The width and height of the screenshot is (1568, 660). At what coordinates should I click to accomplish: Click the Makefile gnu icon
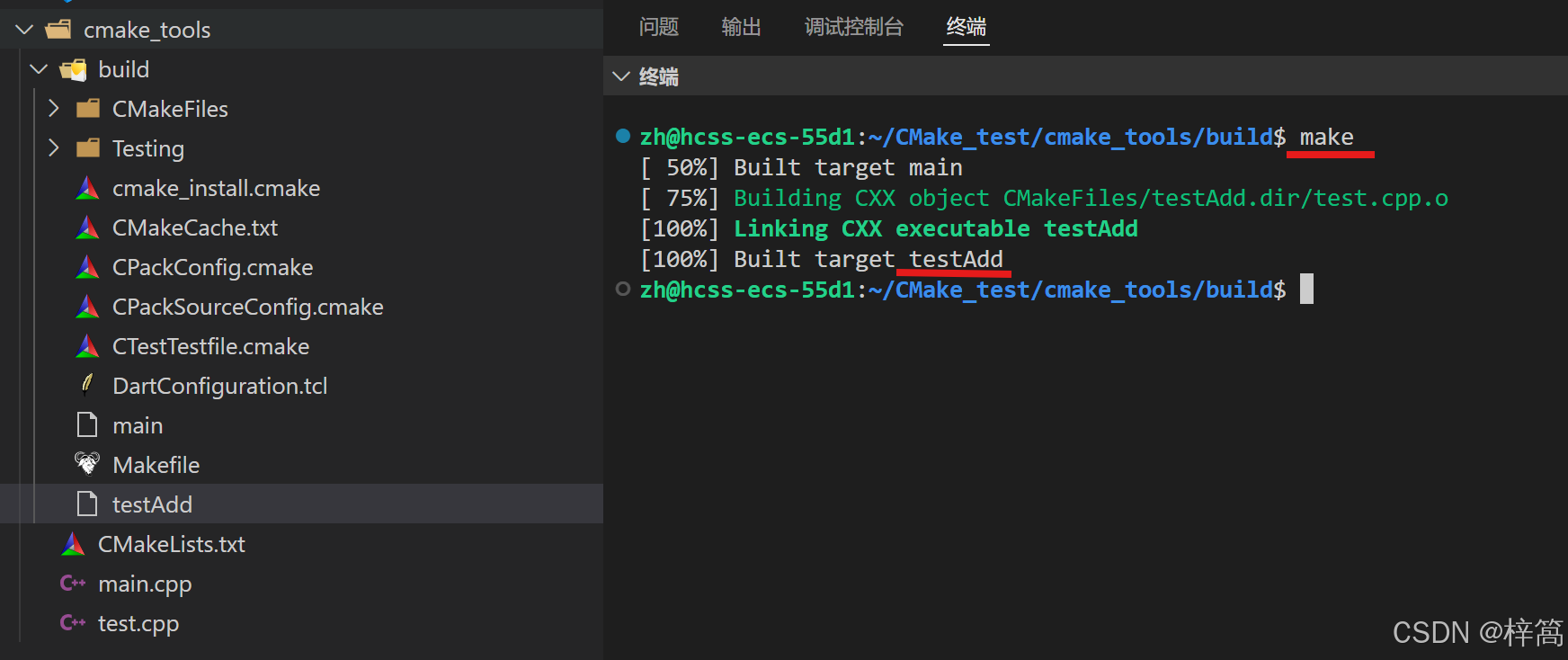(x=87, y=463)
